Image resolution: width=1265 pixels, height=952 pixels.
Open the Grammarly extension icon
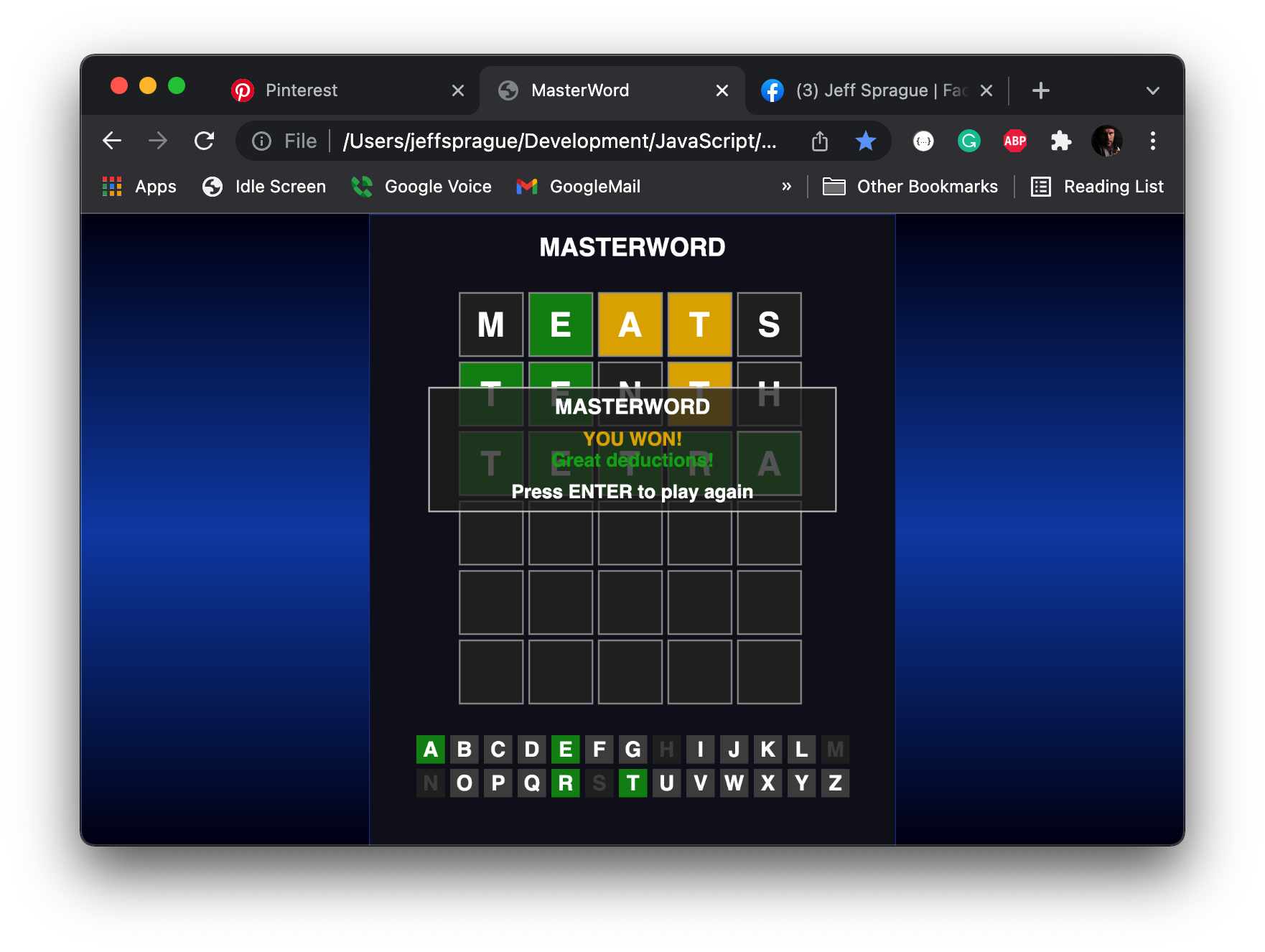point(969,141)
